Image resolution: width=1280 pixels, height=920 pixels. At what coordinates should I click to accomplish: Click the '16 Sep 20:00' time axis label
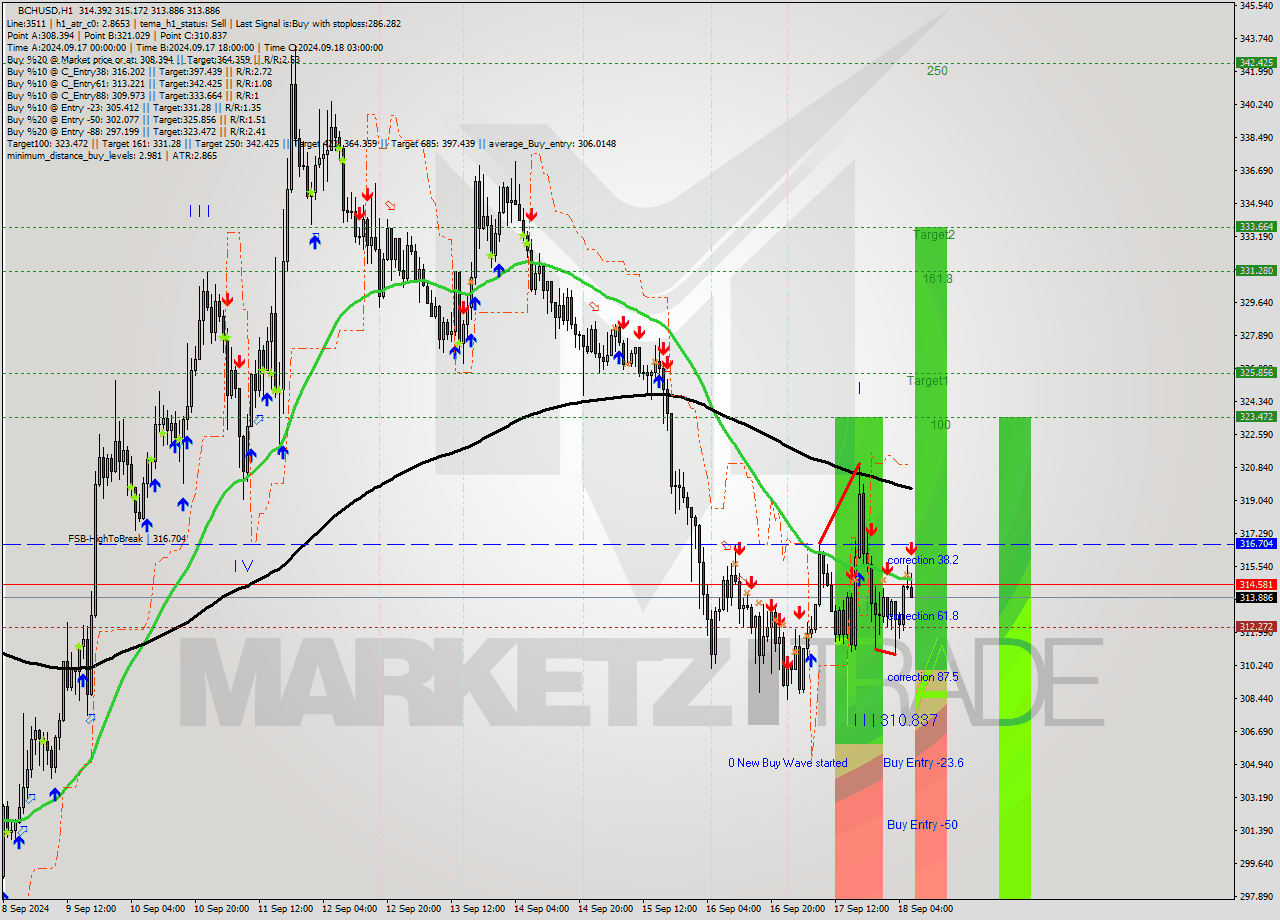point(798,909)
